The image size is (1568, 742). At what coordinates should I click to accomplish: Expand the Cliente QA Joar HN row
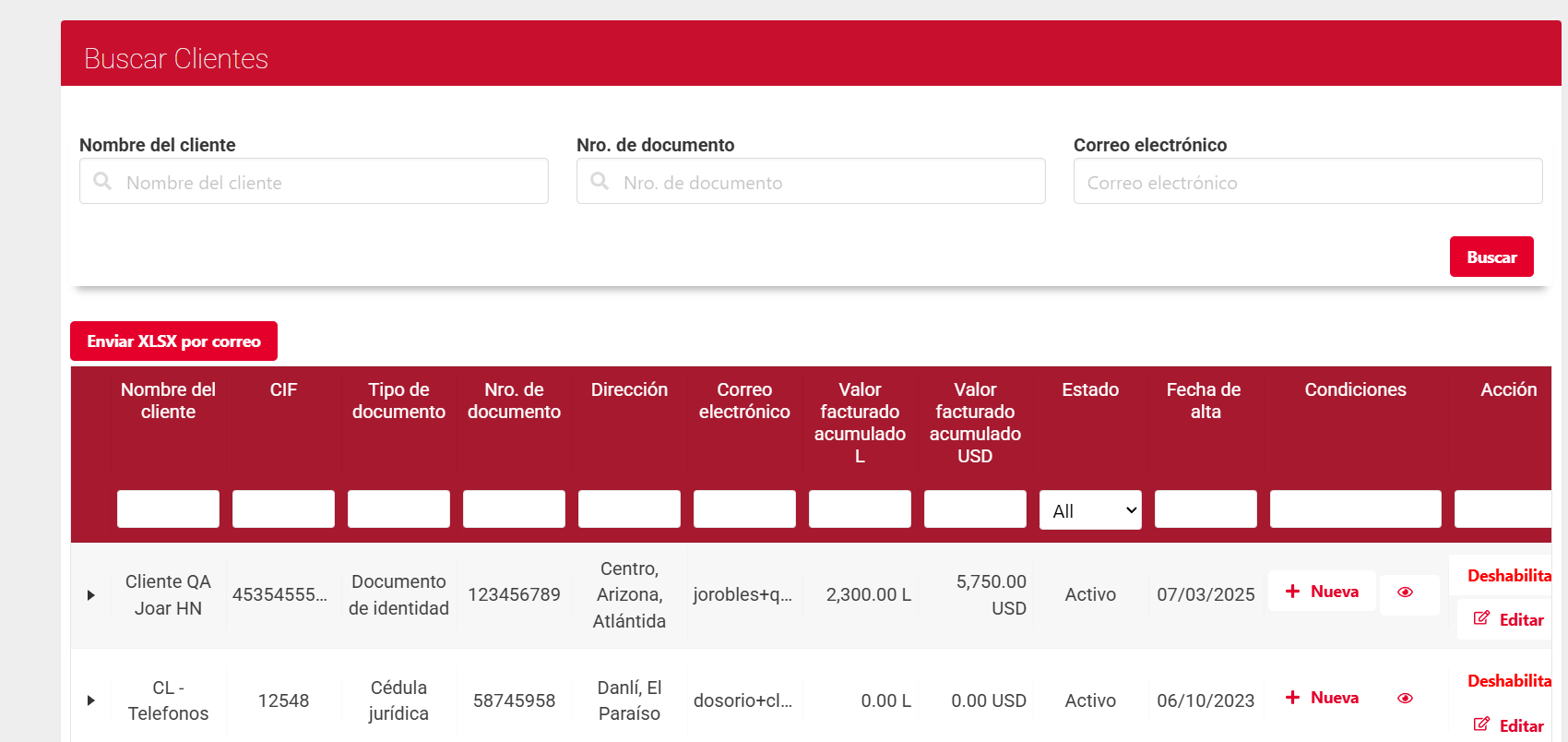[x=90, y=595]
